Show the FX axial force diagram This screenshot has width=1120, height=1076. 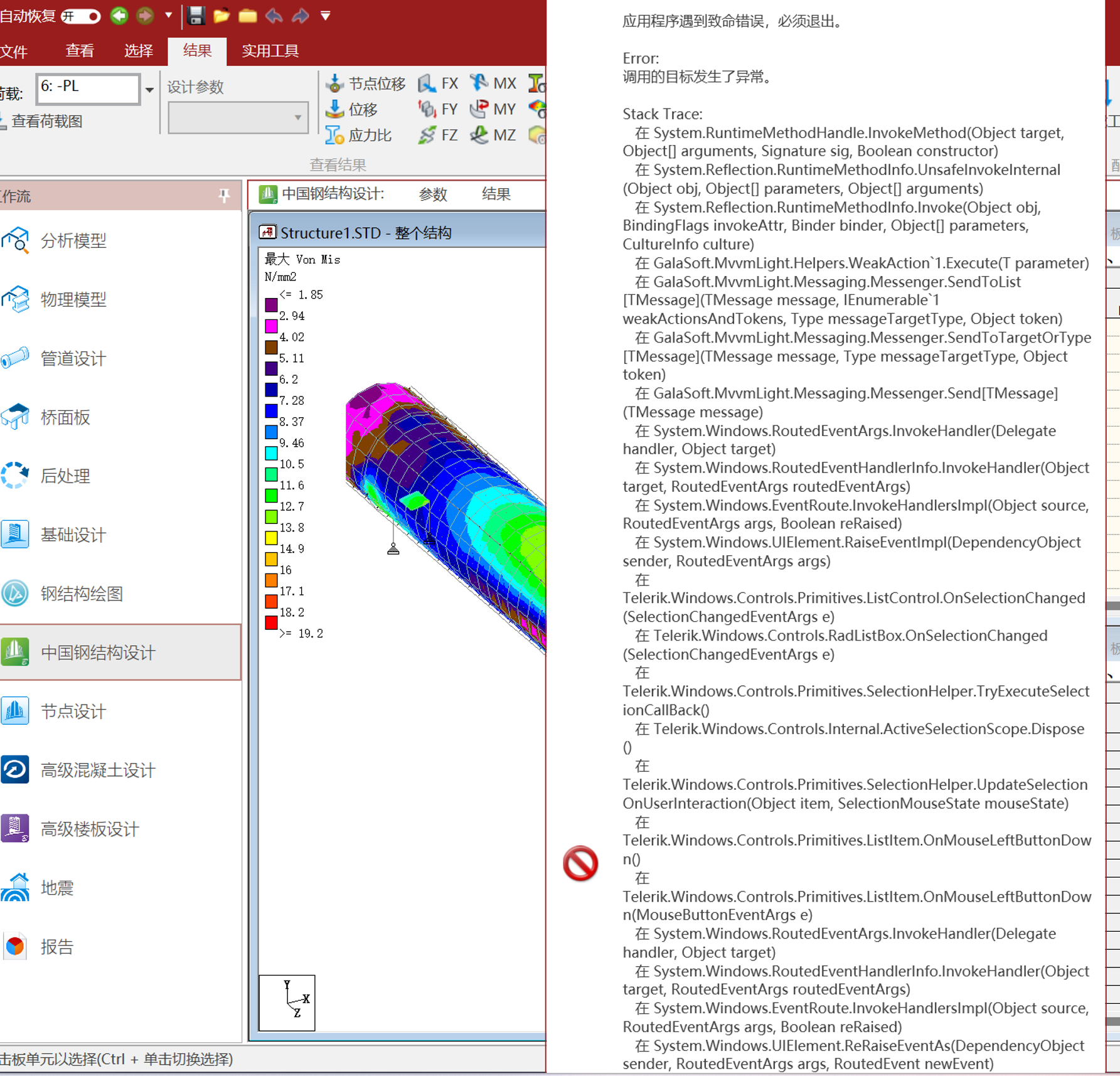tap(438, 83)
